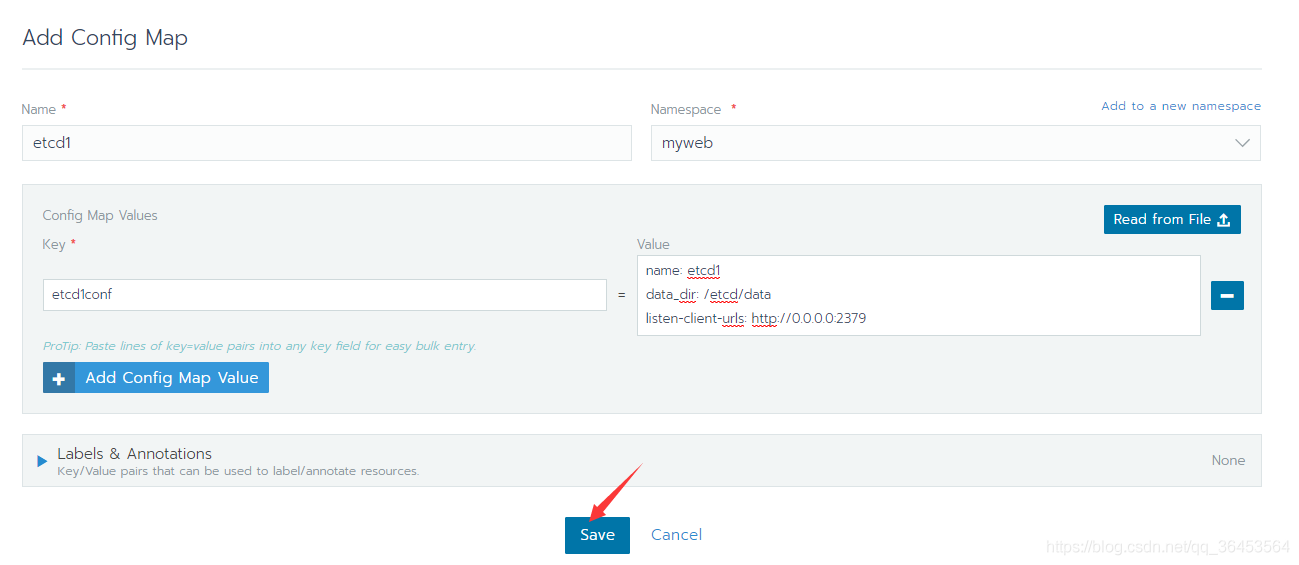Click the 'name: etcd1' line in Value
Image resolution: width=1299 pixels, height=565 pixels.
[x=683, y=270]
